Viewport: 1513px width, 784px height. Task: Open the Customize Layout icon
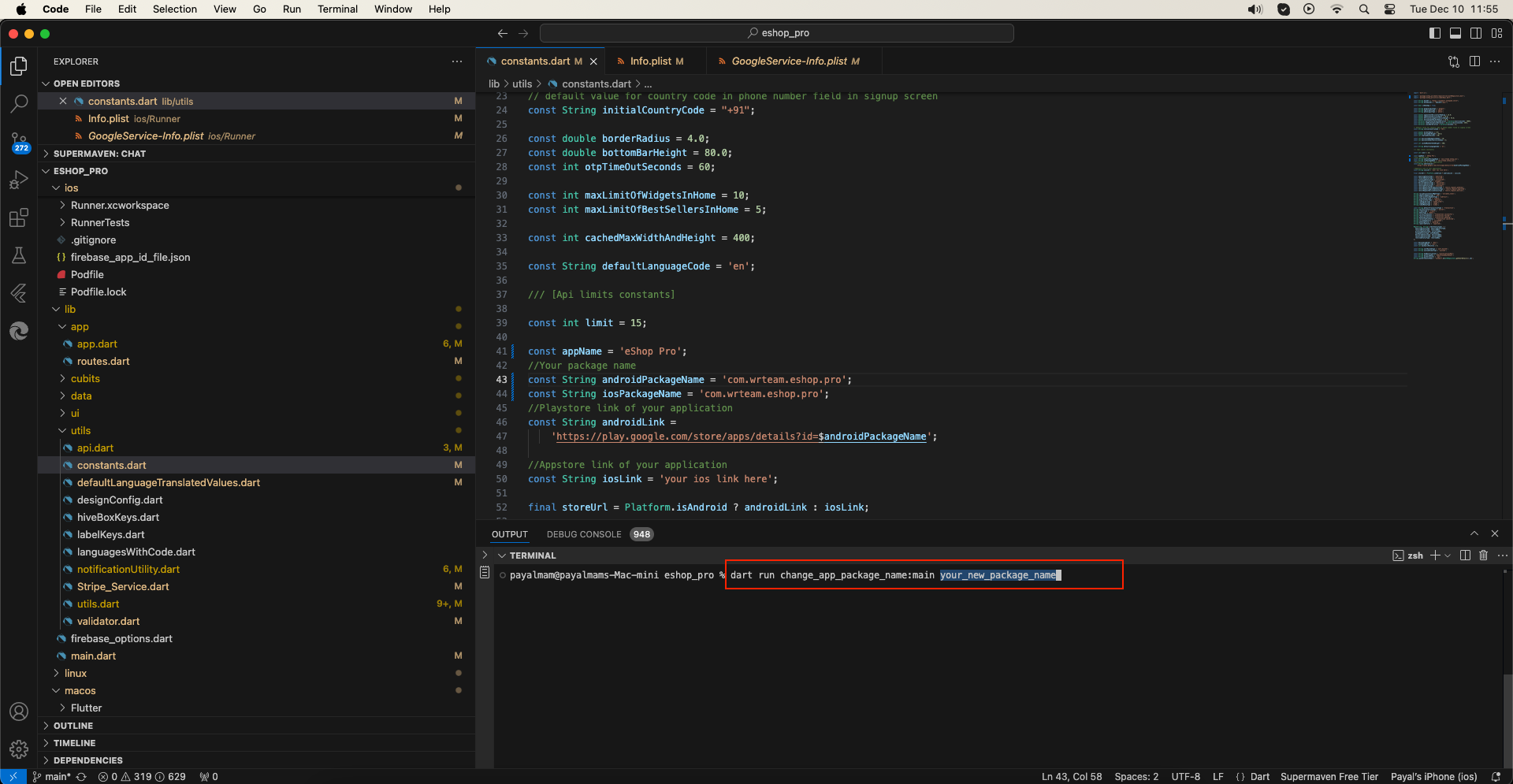[1496, 33]
